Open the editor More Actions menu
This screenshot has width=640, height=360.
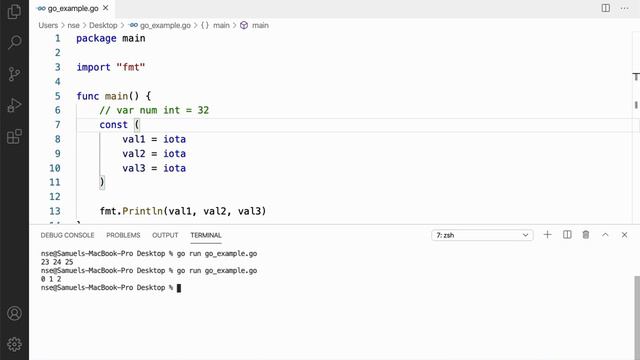click(x=624, y=8)
